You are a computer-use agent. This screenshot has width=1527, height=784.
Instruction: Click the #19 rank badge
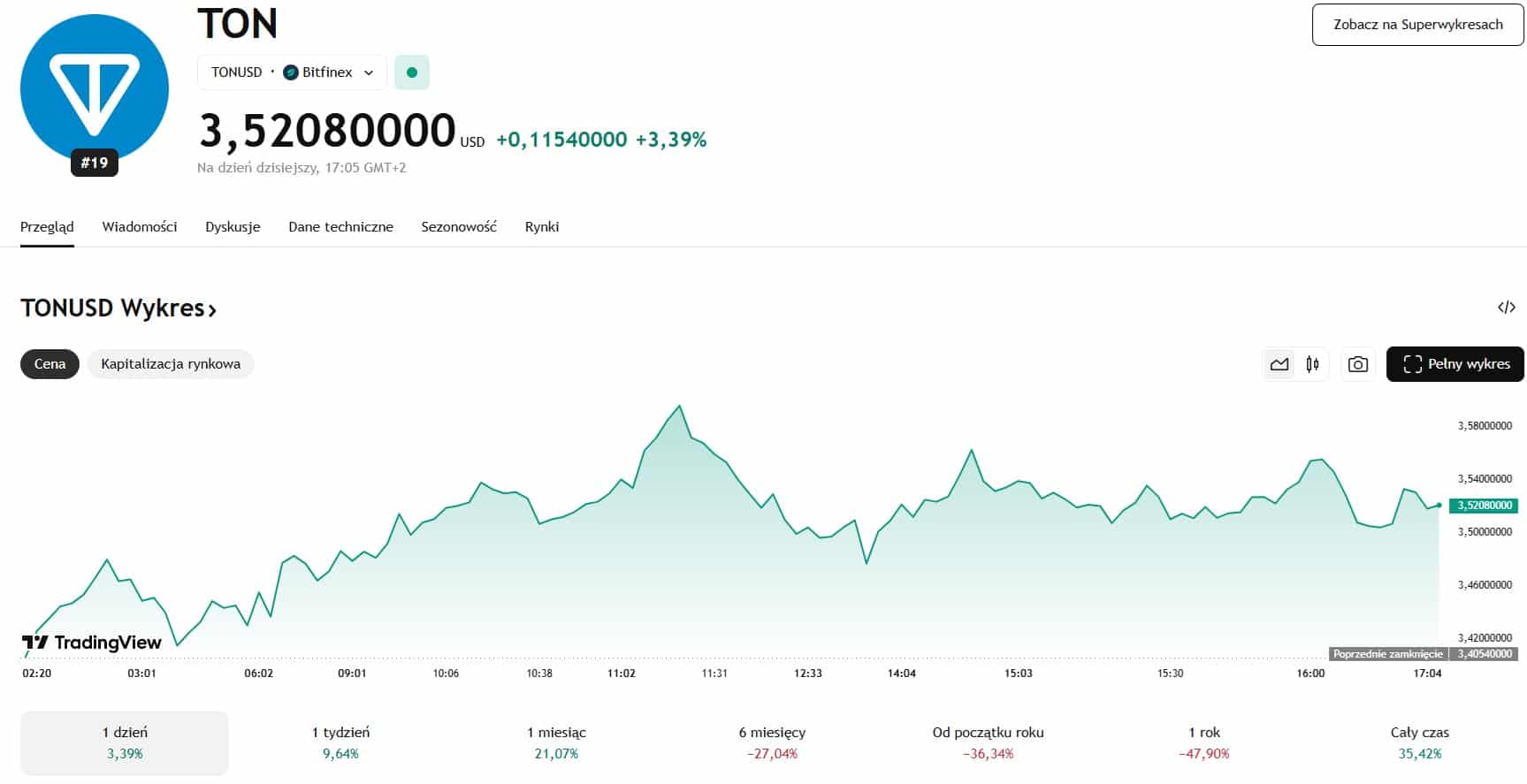[x=95, y=163]
